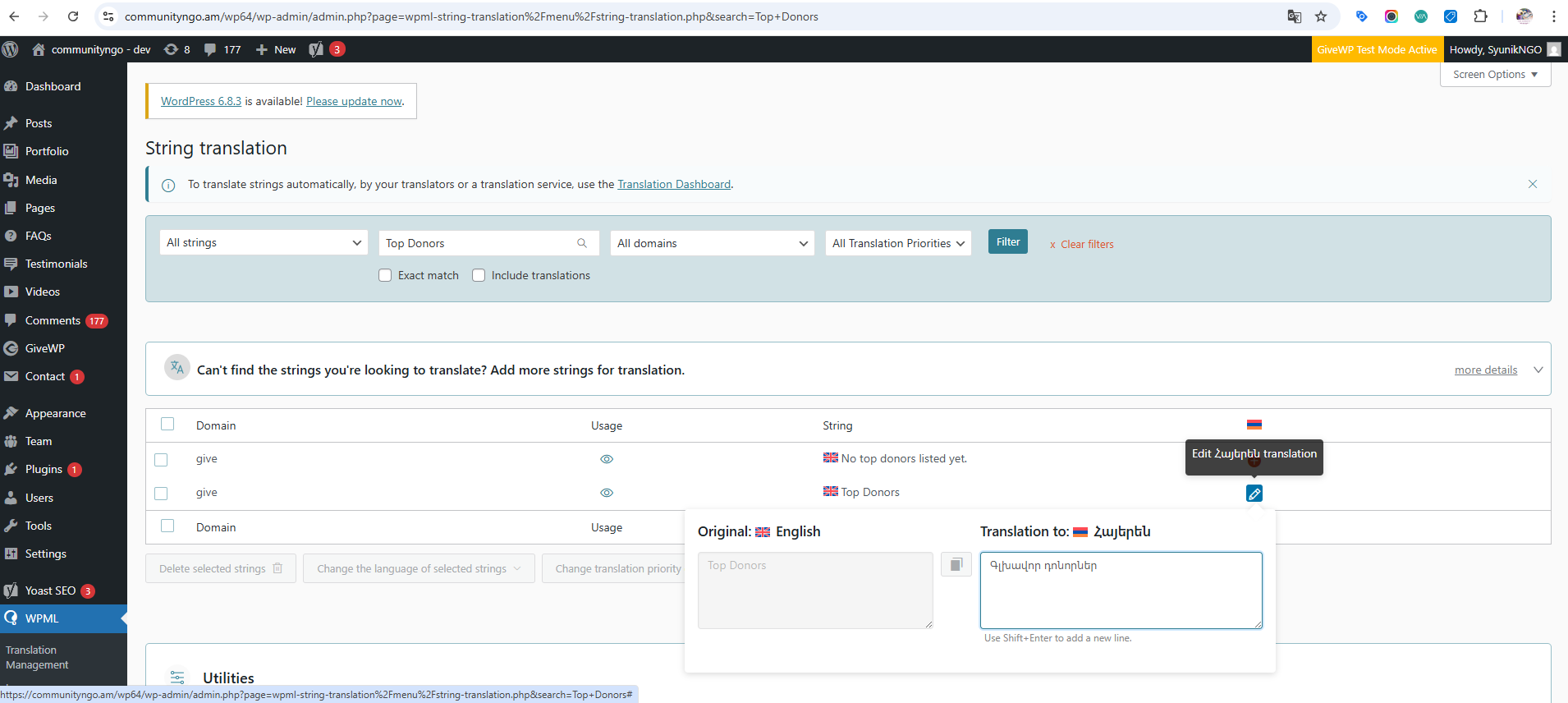The width and height of the screenshot is (1568, 703).
Task: Click the eye usage icon for Top Donors
Action: [607, 493]
